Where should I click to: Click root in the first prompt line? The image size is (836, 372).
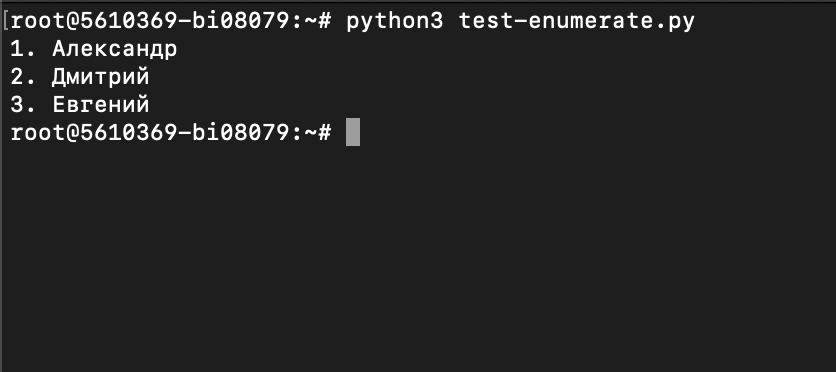pos(37,22)
